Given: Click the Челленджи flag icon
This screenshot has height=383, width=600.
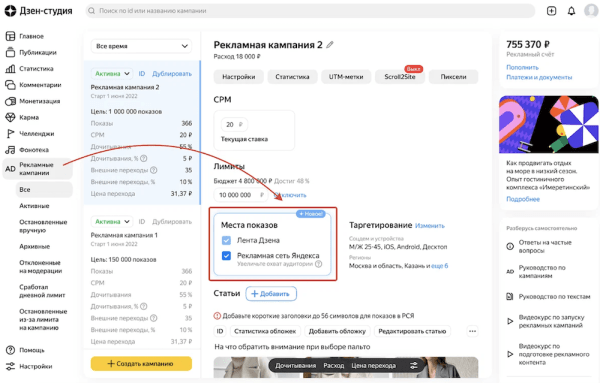Looking at the screenshot, I should tap(10, 134).
